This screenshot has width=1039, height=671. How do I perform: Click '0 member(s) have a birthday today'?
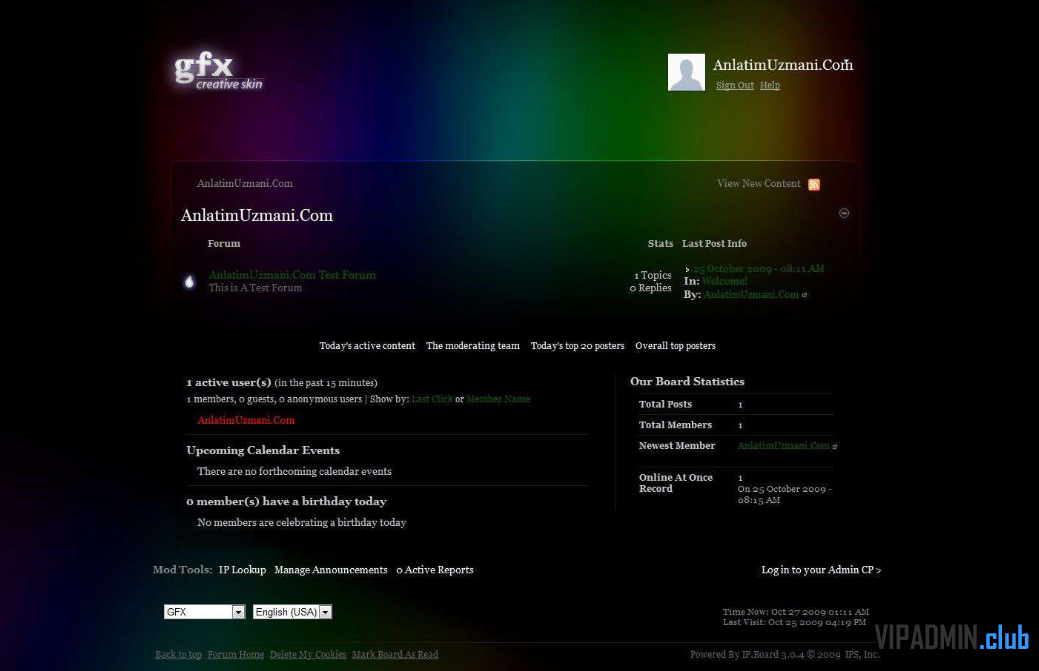(x=286, y=501)
